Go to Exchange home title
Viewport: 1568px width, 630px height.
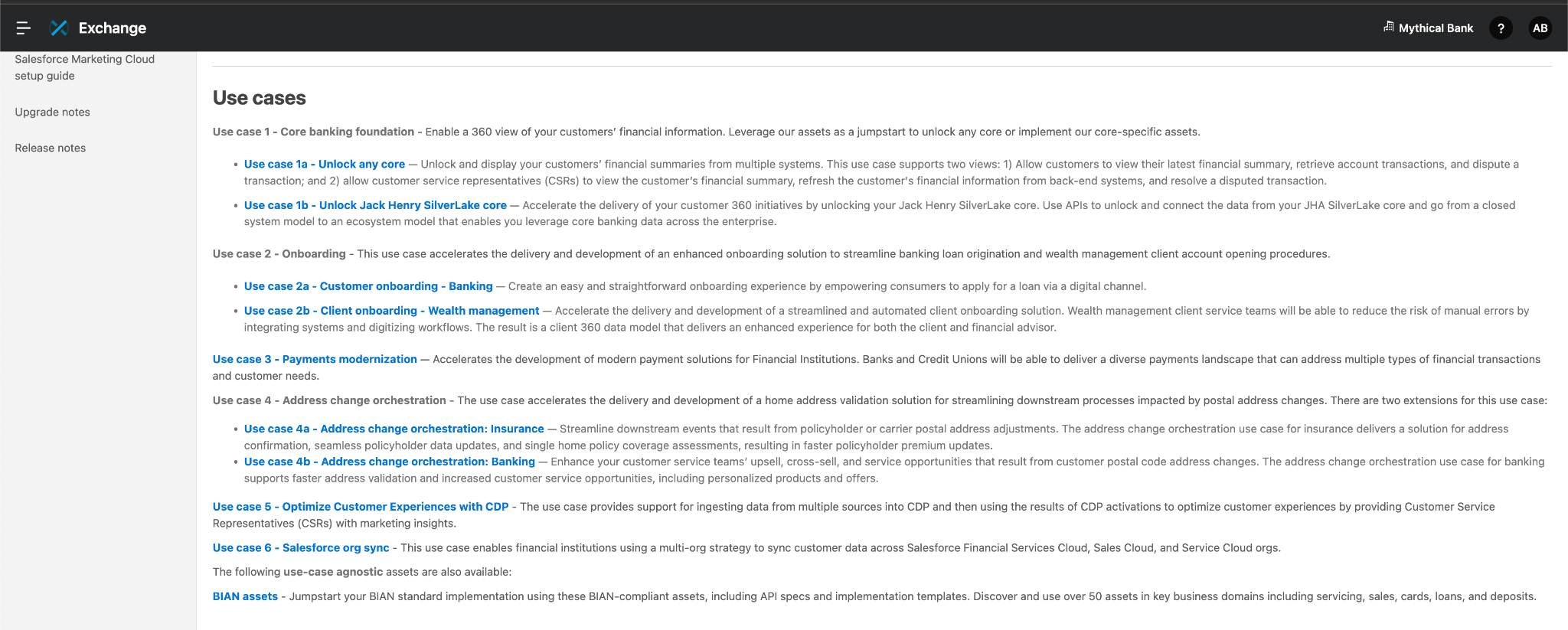coord(113,28)
